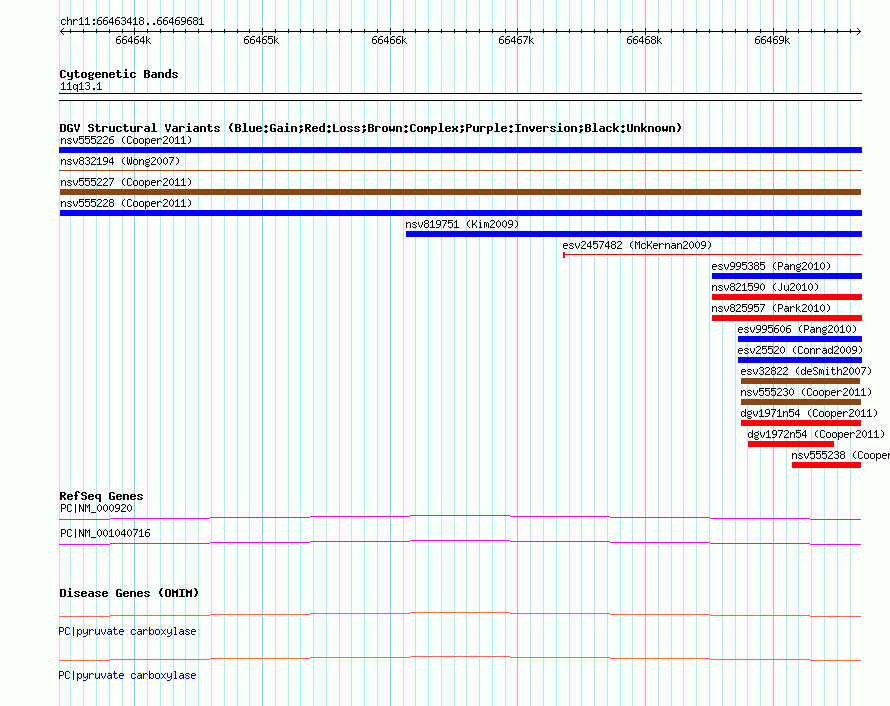Click the left arrow end of the ruler
This screenshot has width=890, height=706.
[x=63, y=31]
